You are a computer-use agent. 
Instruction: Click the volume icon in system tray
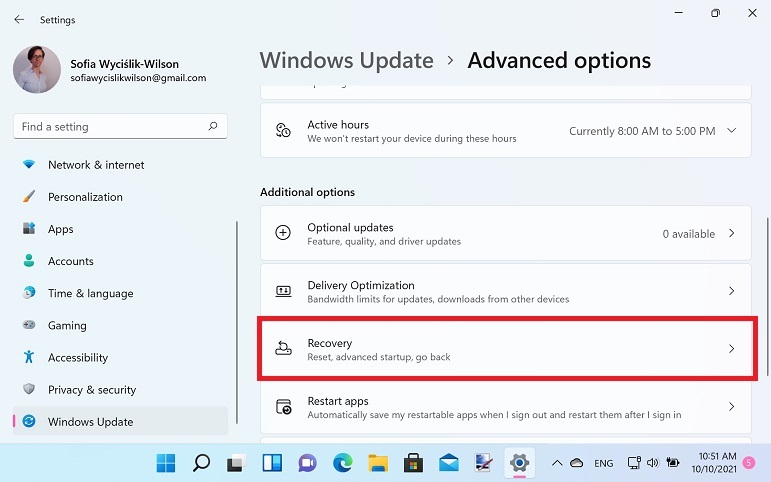(x=652, y=463)
